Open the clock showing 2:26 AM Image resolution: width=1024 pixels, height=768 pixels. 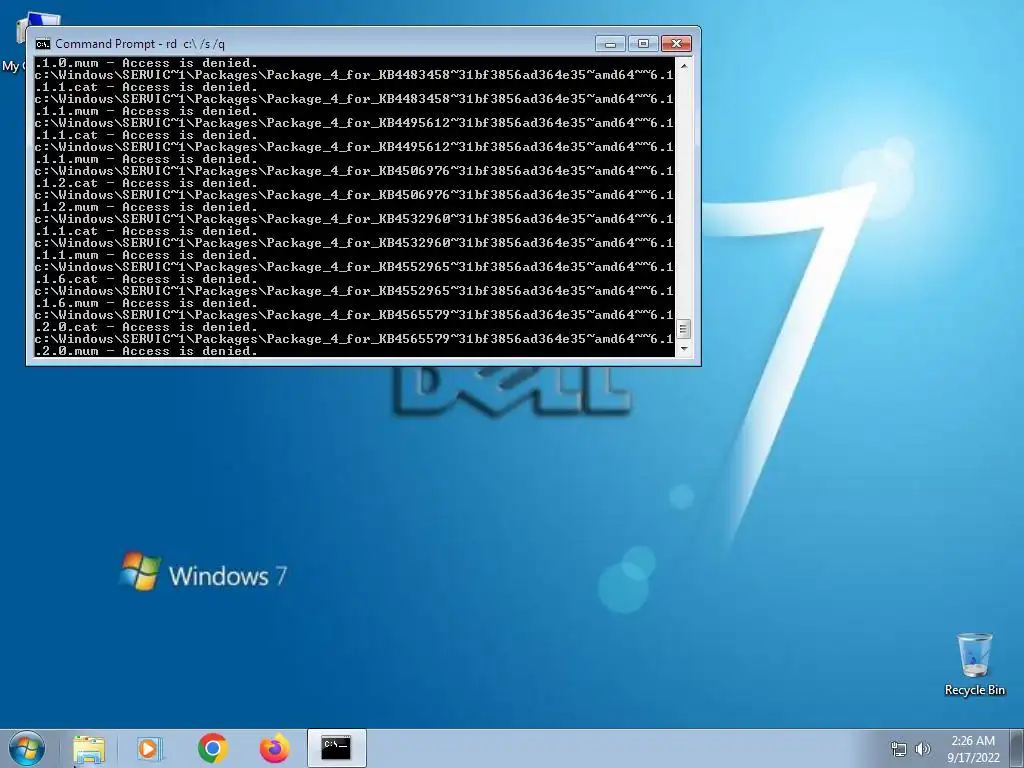(973, 741)
